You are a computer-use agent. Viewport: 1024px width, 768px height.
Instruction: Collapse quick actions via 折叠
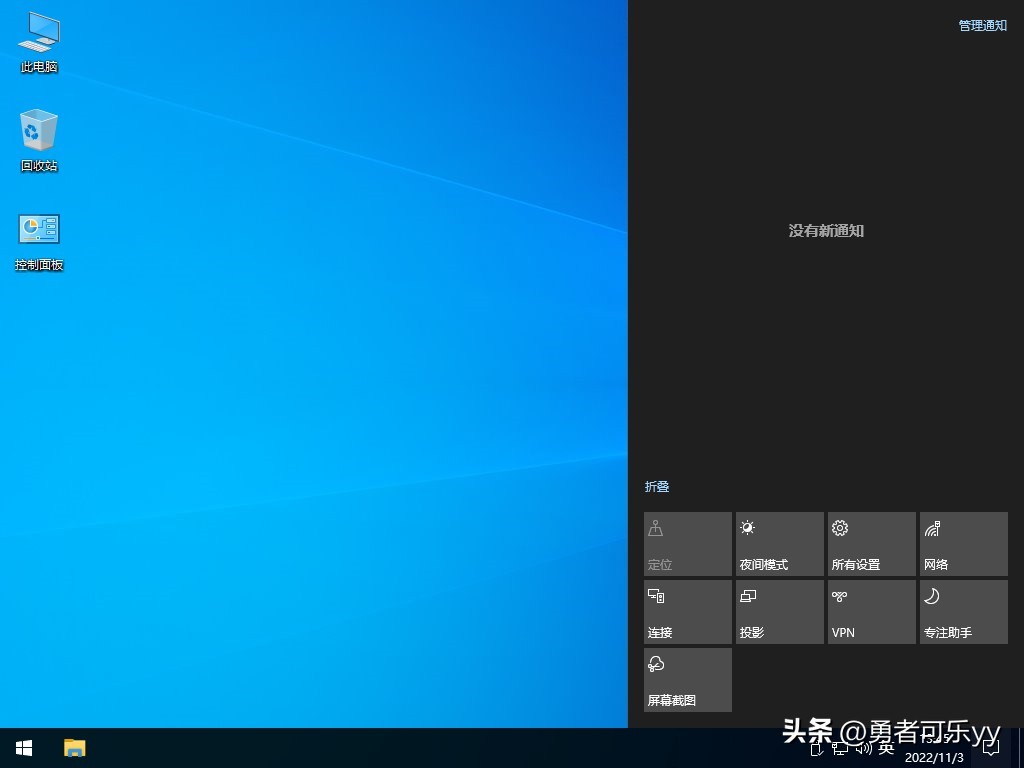coord(656,487)
